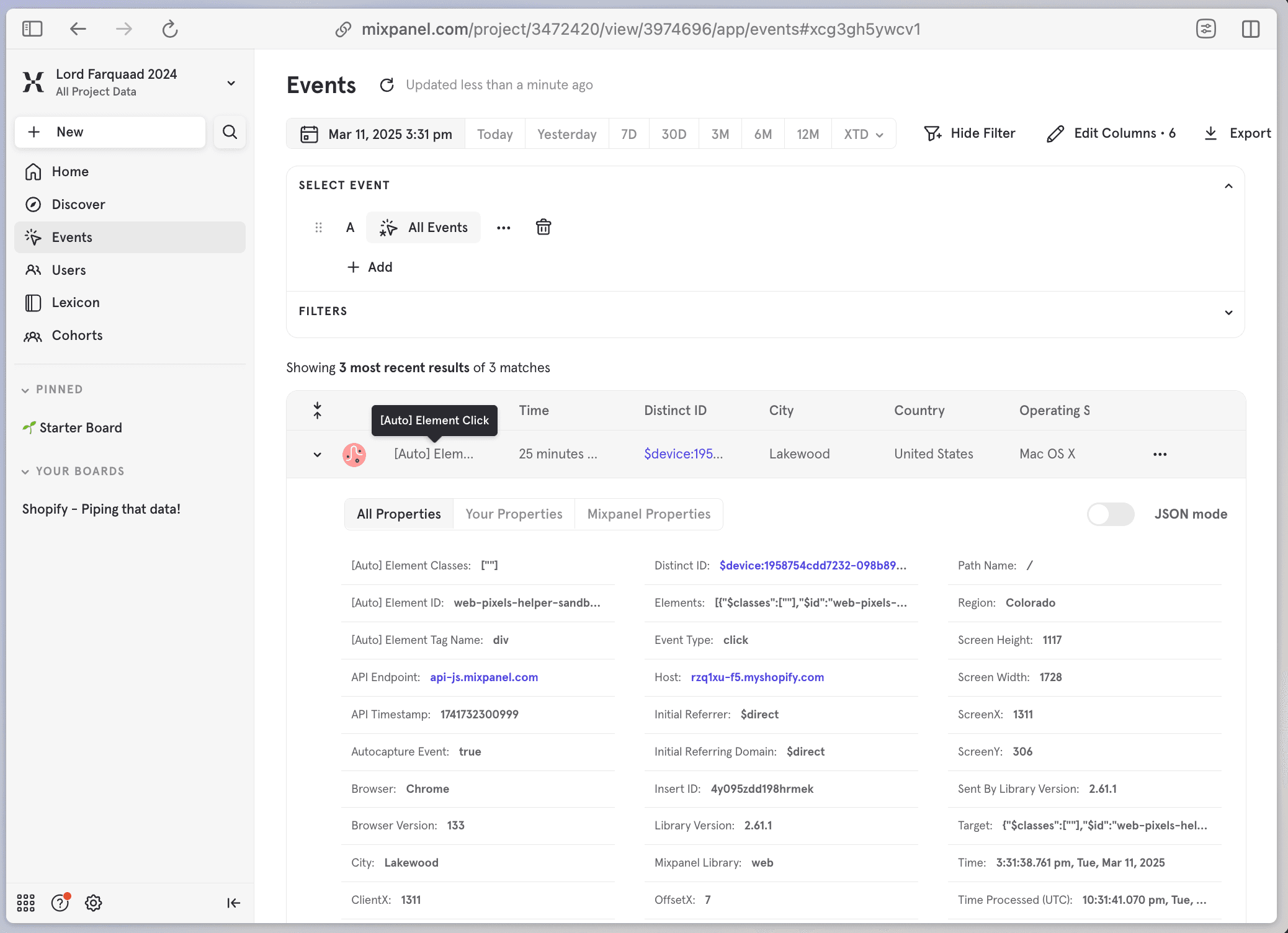Screen dimensions: 1288x933
Task: Delete event A with trash icon
Action: (543, 228)
